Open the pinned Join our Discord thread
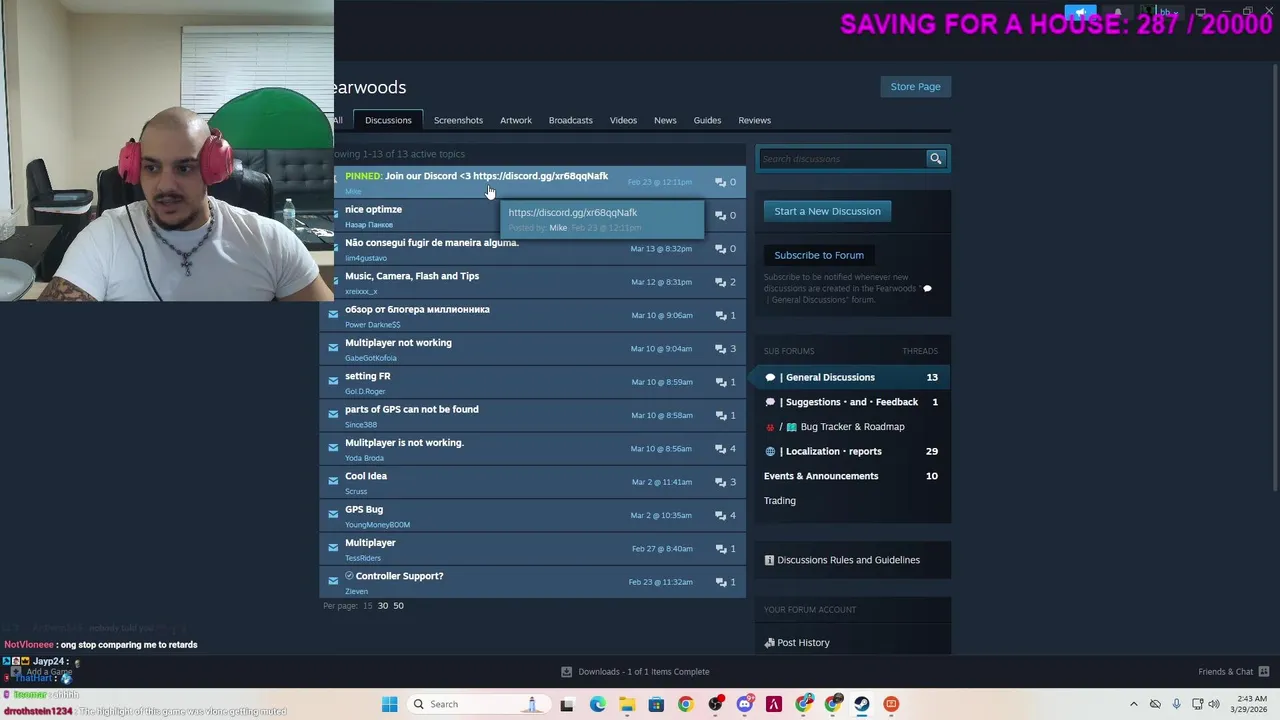The width and height of the screenshot is (1280, 720). 476,176
